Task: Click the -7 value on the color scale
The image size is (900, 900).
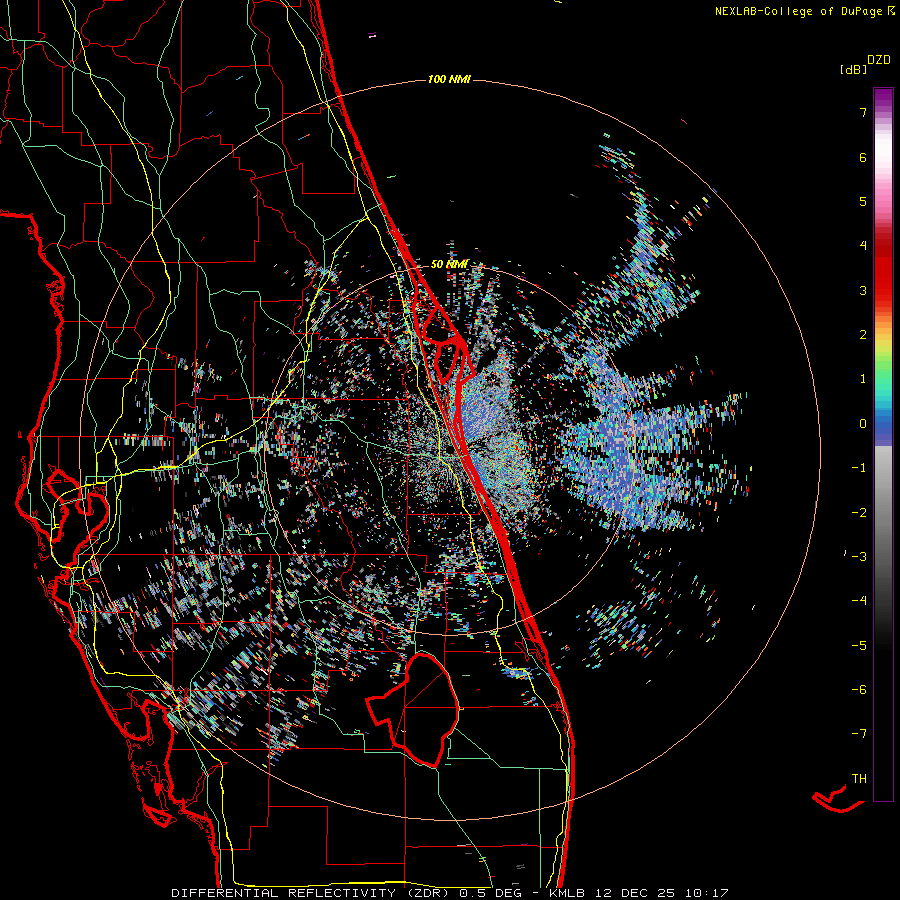Action: 859,734
